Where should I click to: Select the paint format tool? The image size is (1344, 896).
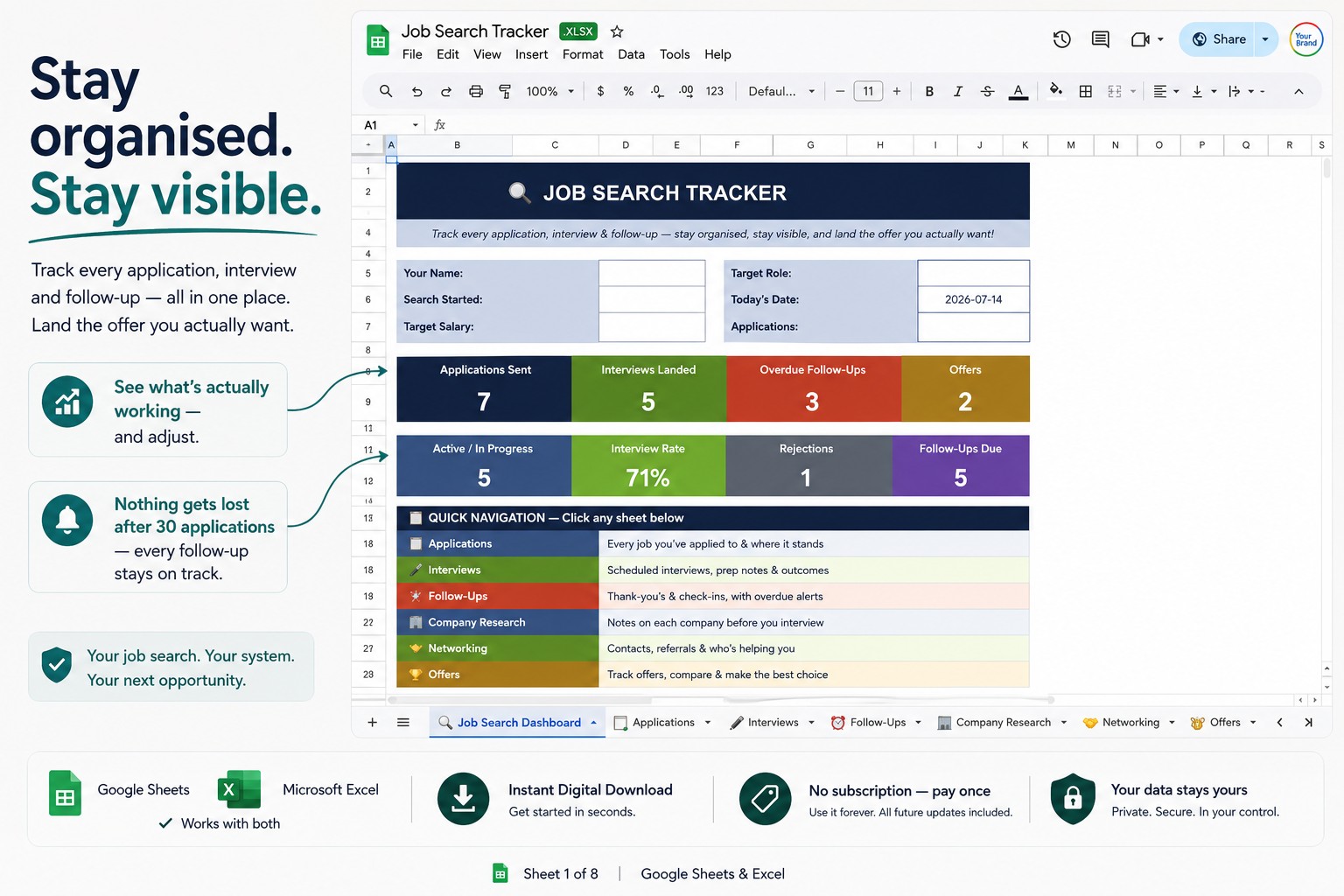(505, 91)
